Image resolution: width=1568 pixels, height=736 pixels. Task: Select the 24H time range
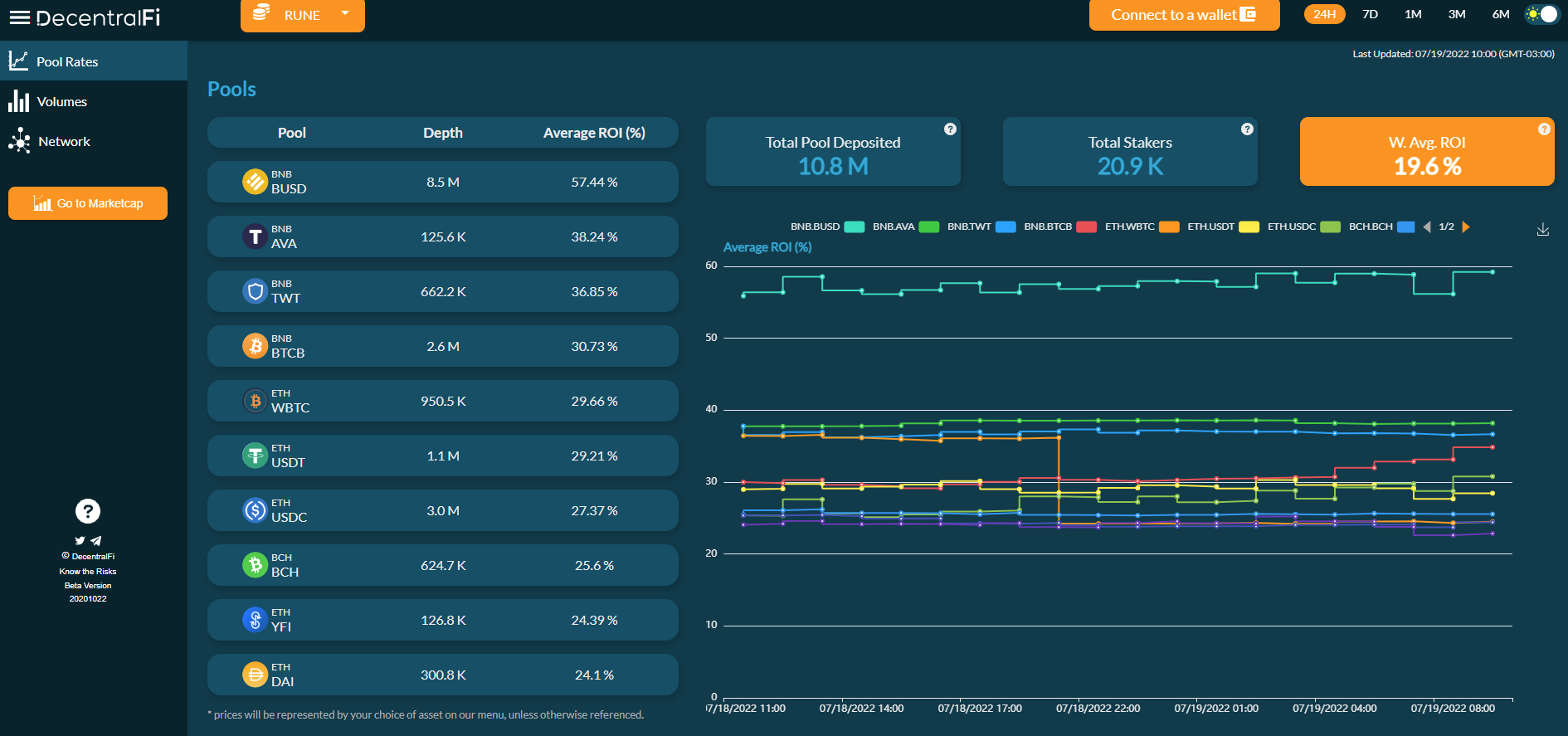point(1324,14)
